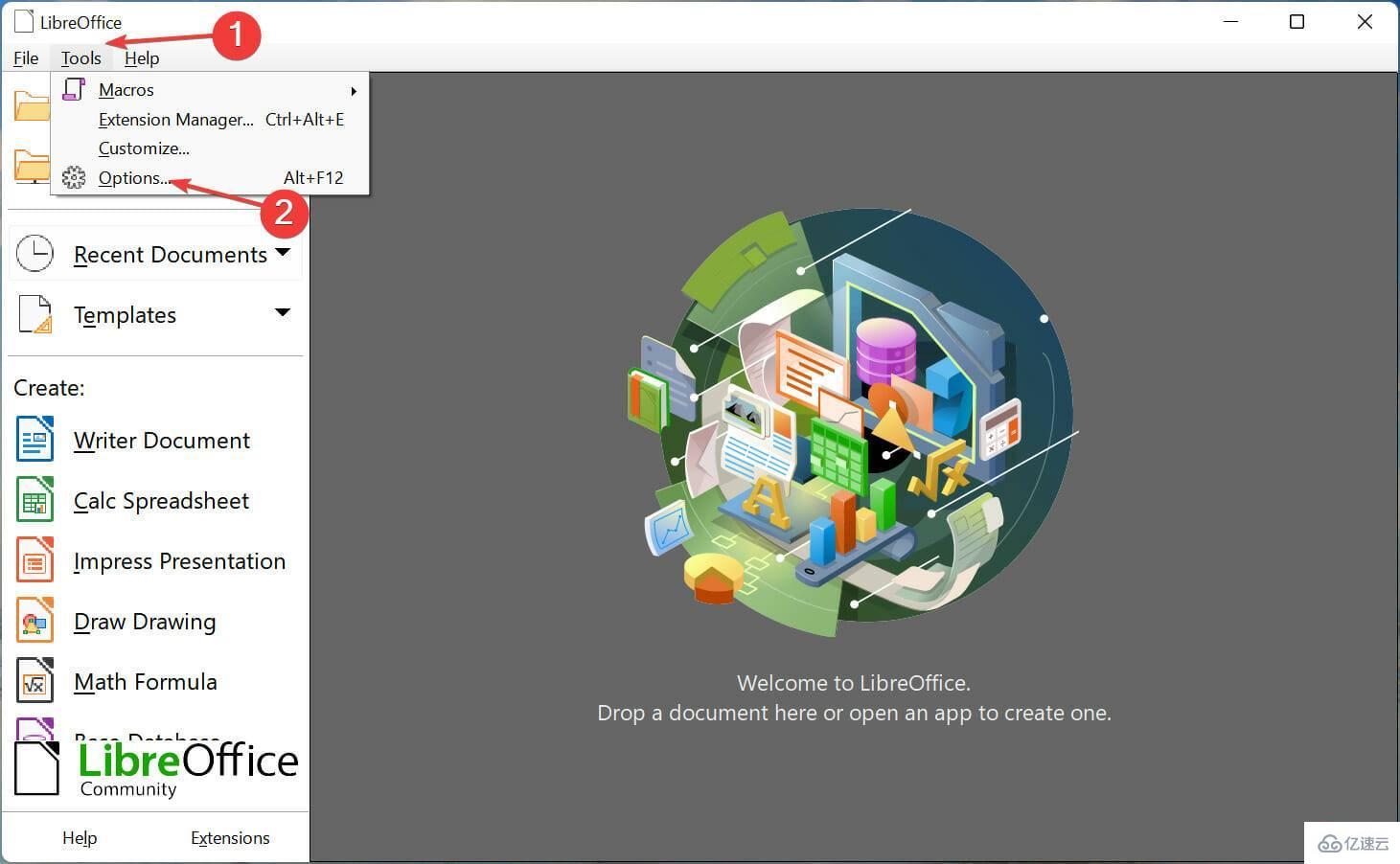Screen dimensions: 1400x864
Task: Click the Templates page icon
Action: pyautogui.click(x=35, y=314)
